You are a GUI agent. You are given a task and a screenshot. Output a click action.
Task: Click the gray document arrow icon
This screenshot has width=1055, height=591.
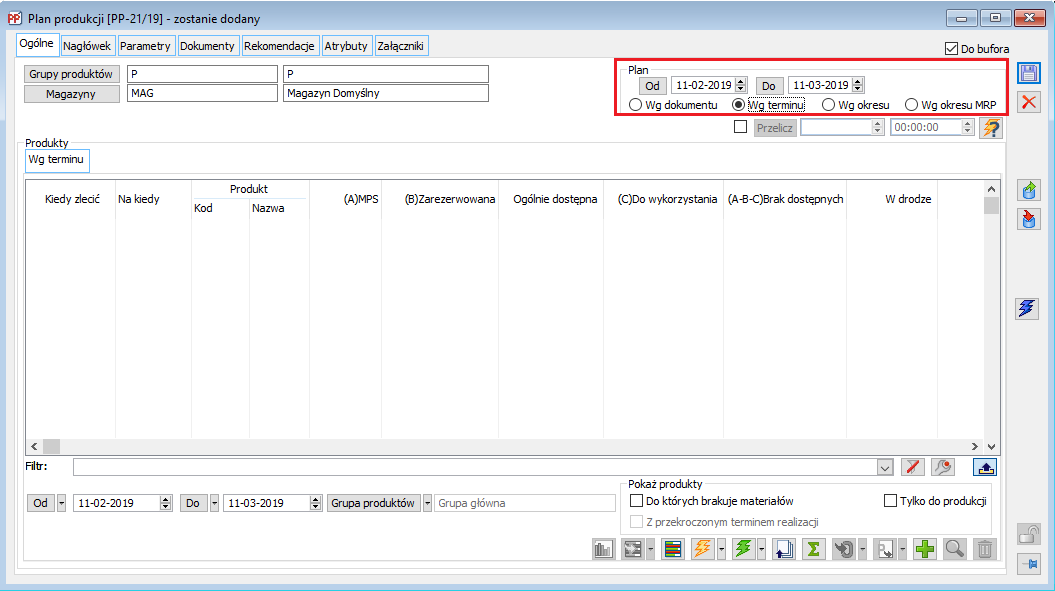pos(885,549)
